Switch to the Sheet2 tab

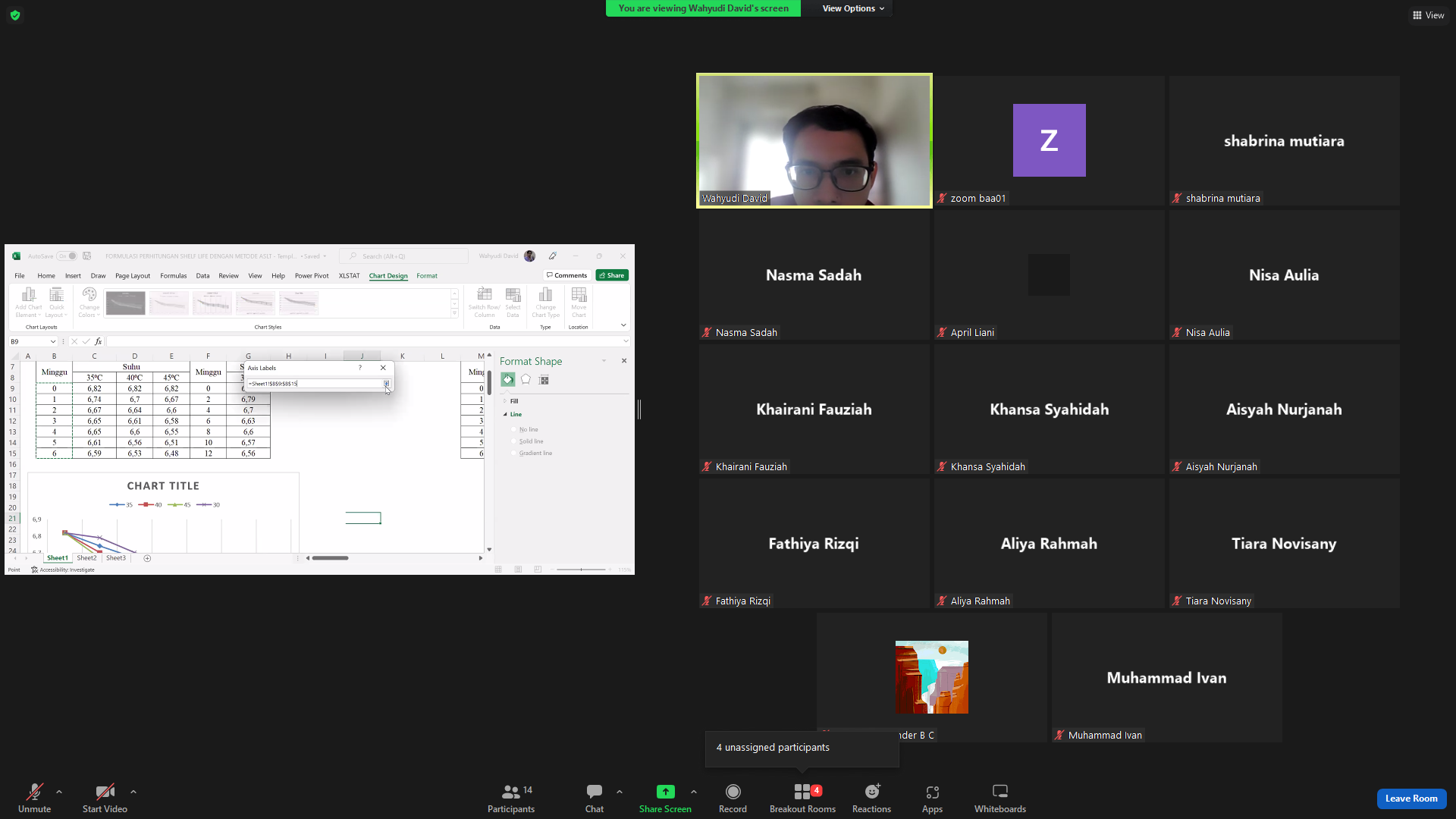tap(86, 558)
